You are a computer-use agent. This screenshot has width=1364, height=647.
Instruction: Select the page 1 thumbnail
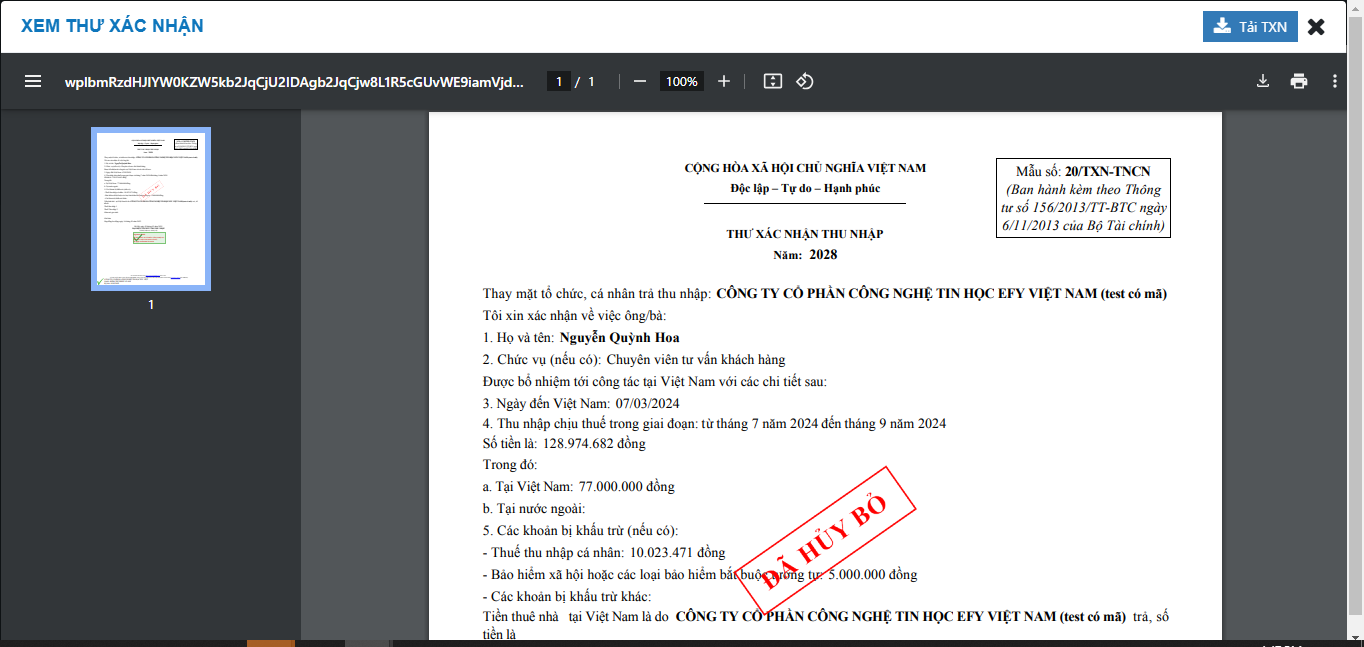151,209
